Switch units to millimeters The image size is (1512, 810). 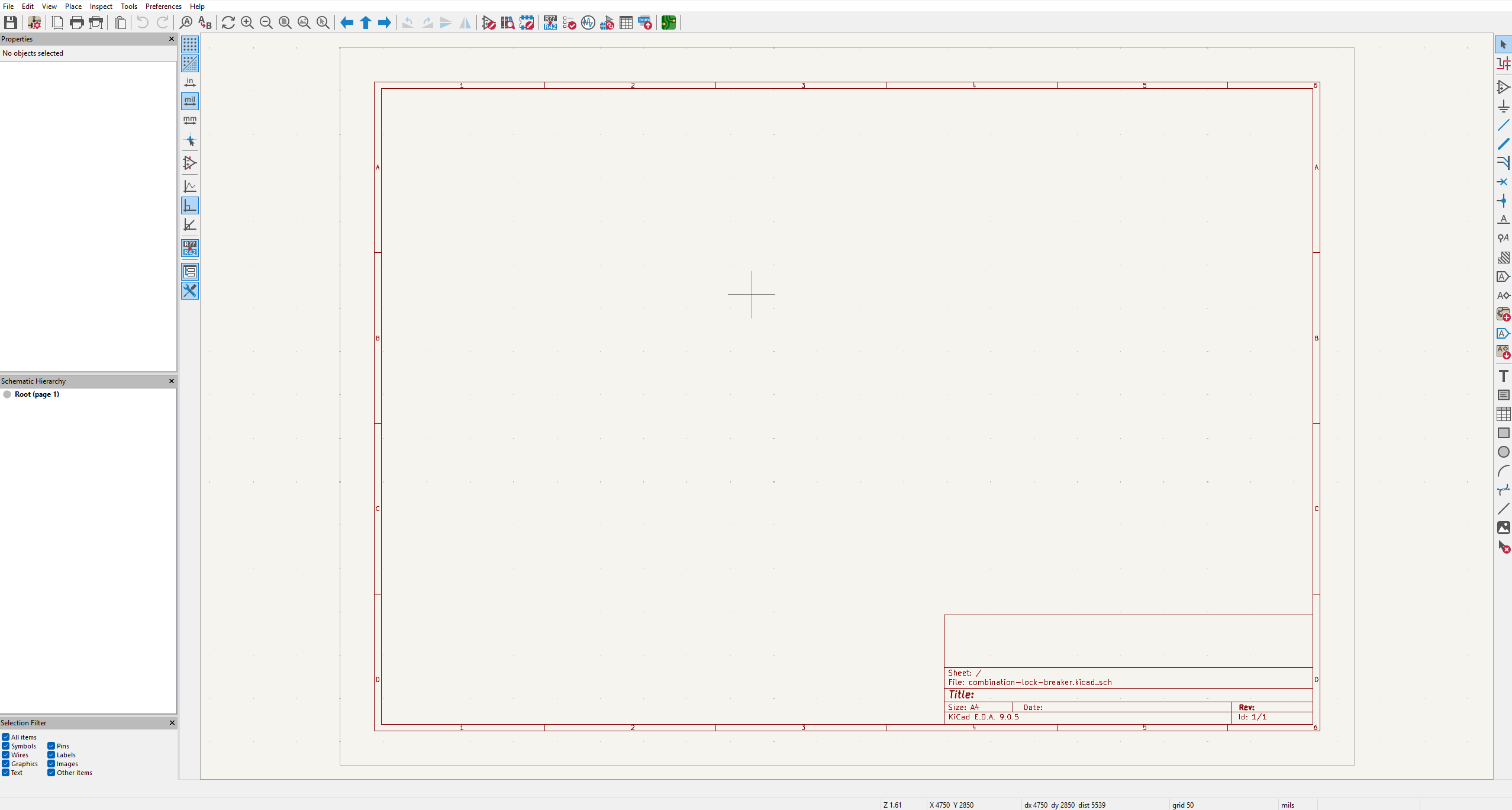point(190,120)
